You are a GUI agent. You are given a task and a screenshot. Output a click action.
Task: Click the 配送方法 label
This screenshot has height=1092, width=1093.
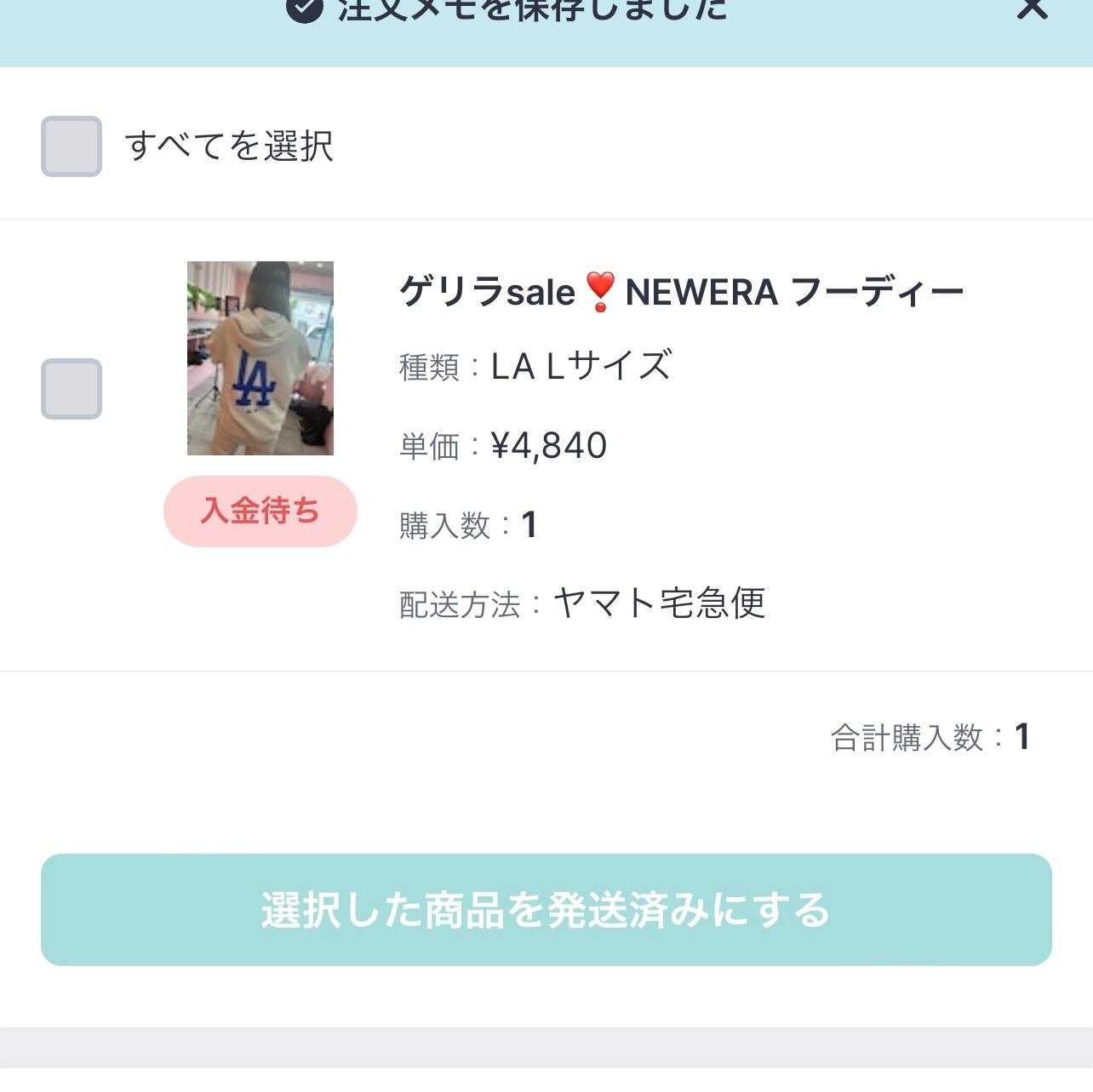coord(460,605)
